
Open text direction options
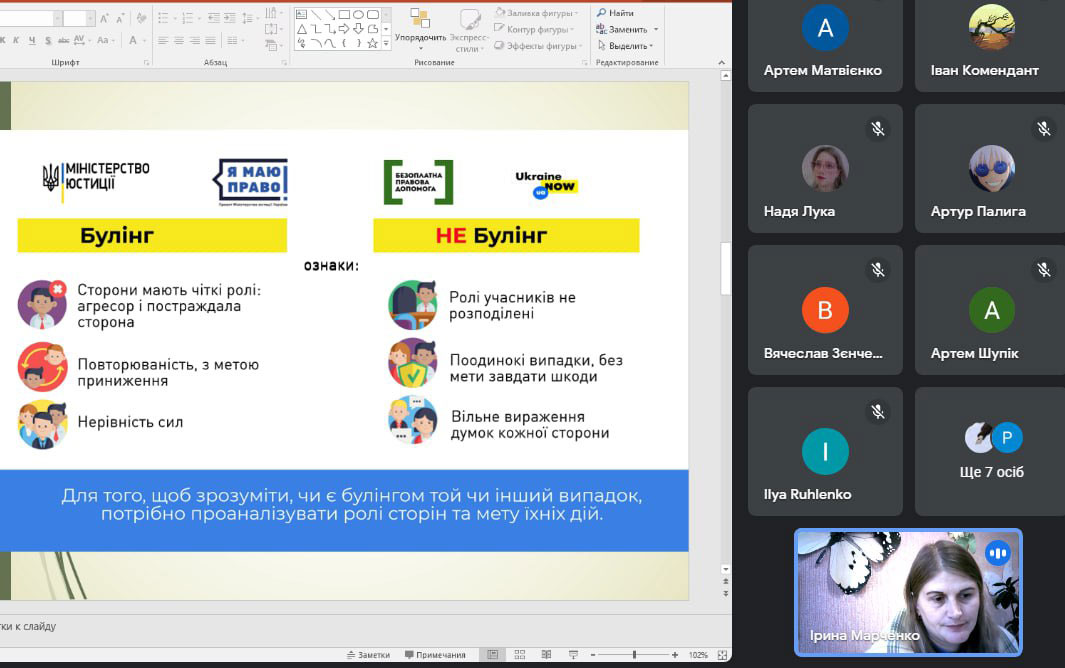coord(274,12)
